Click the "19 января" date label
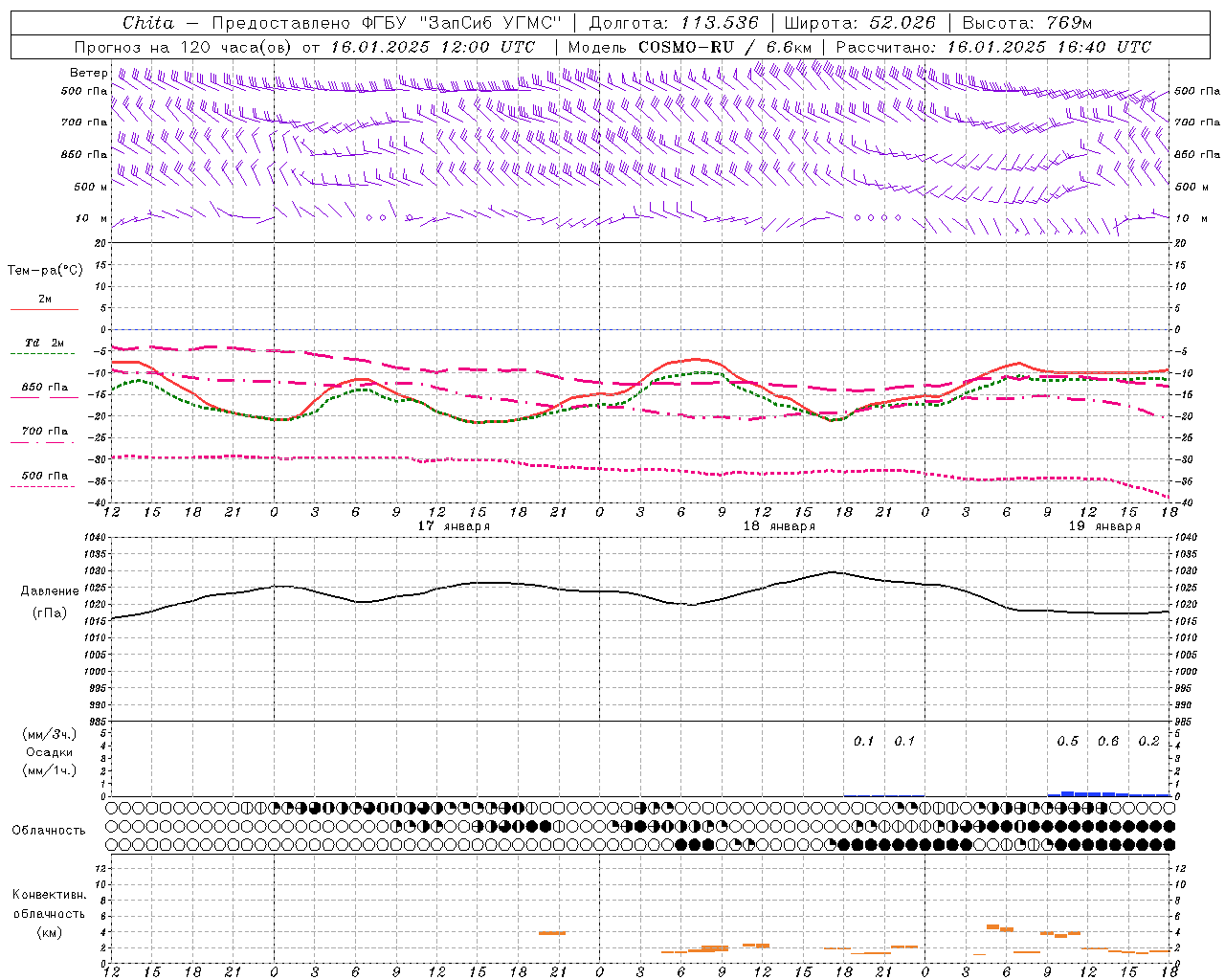This screenshot has width=1225, height=980. [x=1104, y=526]
